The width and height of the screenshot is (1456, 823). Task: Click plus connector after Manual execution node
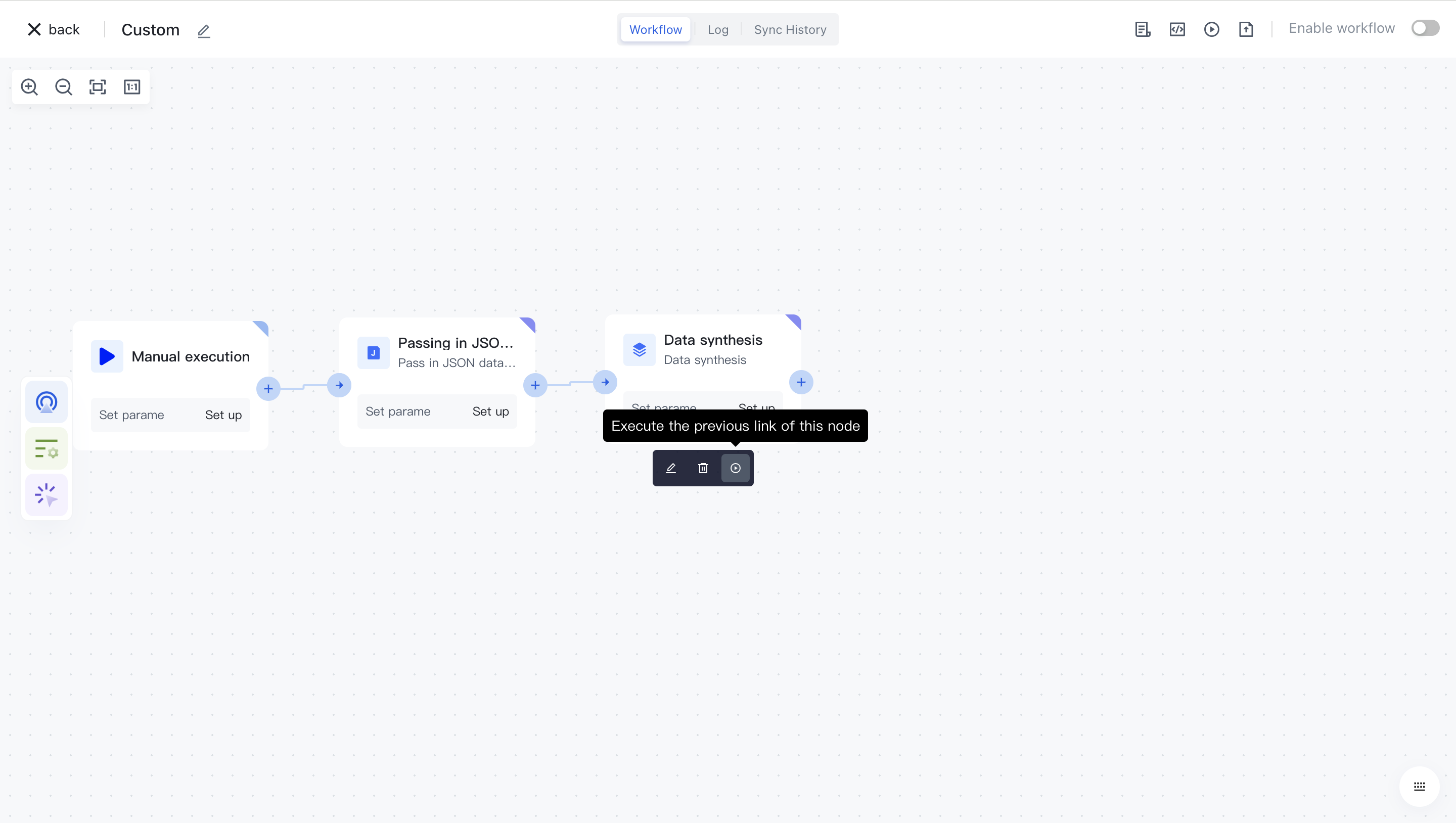coord(268,389)
